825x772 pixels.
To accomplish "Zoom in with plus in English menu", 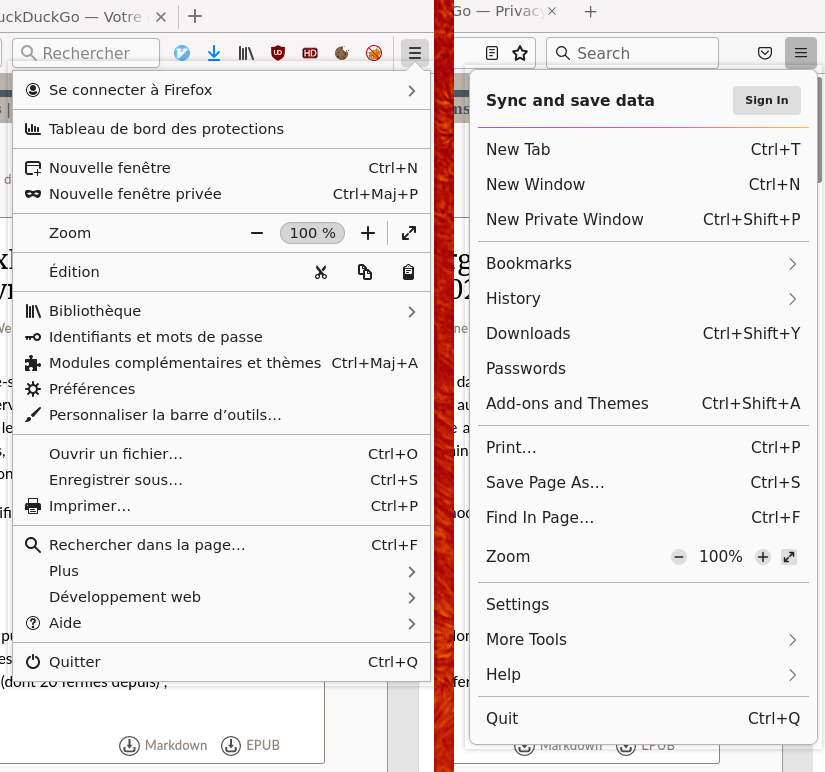I will click(763, 557).
